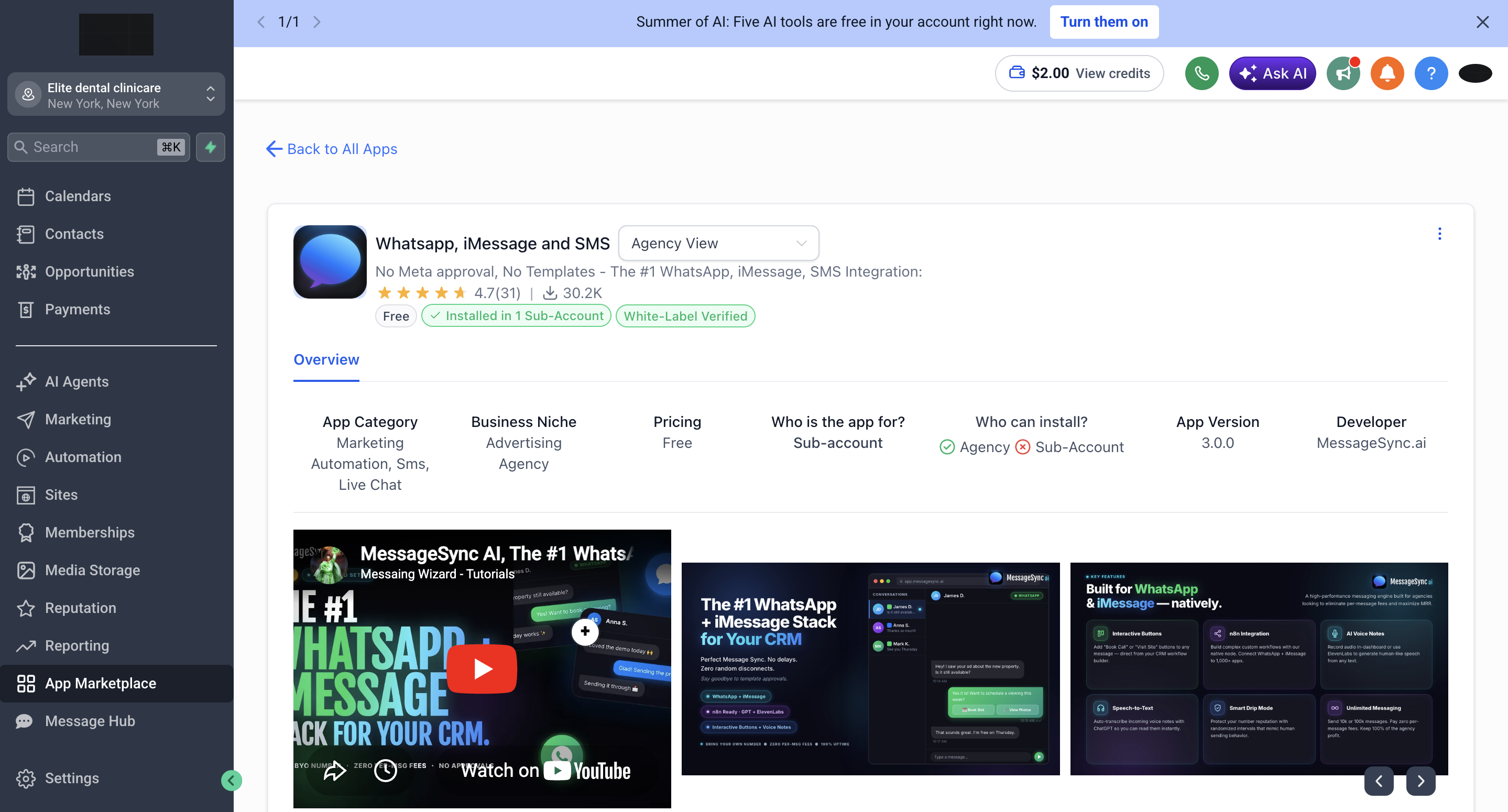Open Ask AI assistant
Viewport: 1508px width, 812px height.
pyautogui.click(x=1272, y=73)
